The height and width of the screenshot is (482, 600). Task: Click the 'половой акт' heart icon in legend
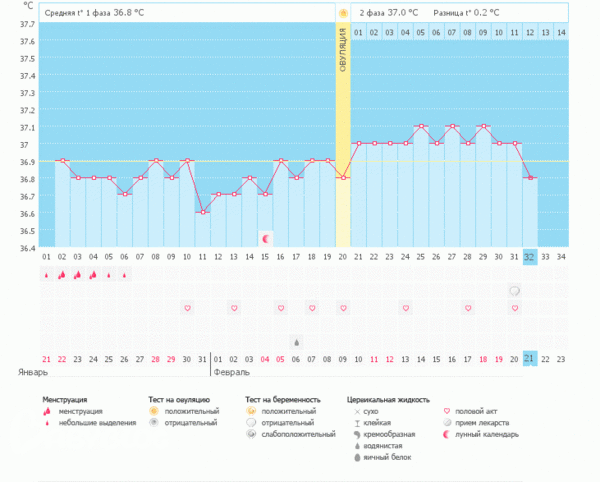click(x=446, y=410)
